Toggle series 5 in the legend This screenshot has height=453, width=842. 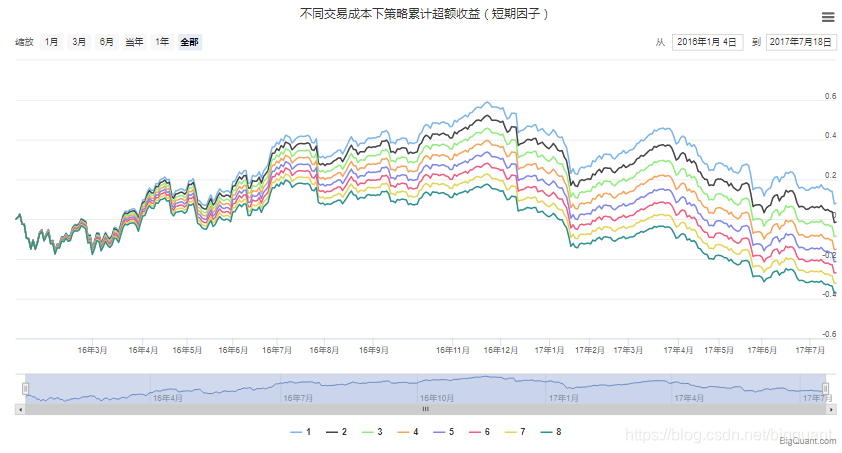(x=444, y=432)
